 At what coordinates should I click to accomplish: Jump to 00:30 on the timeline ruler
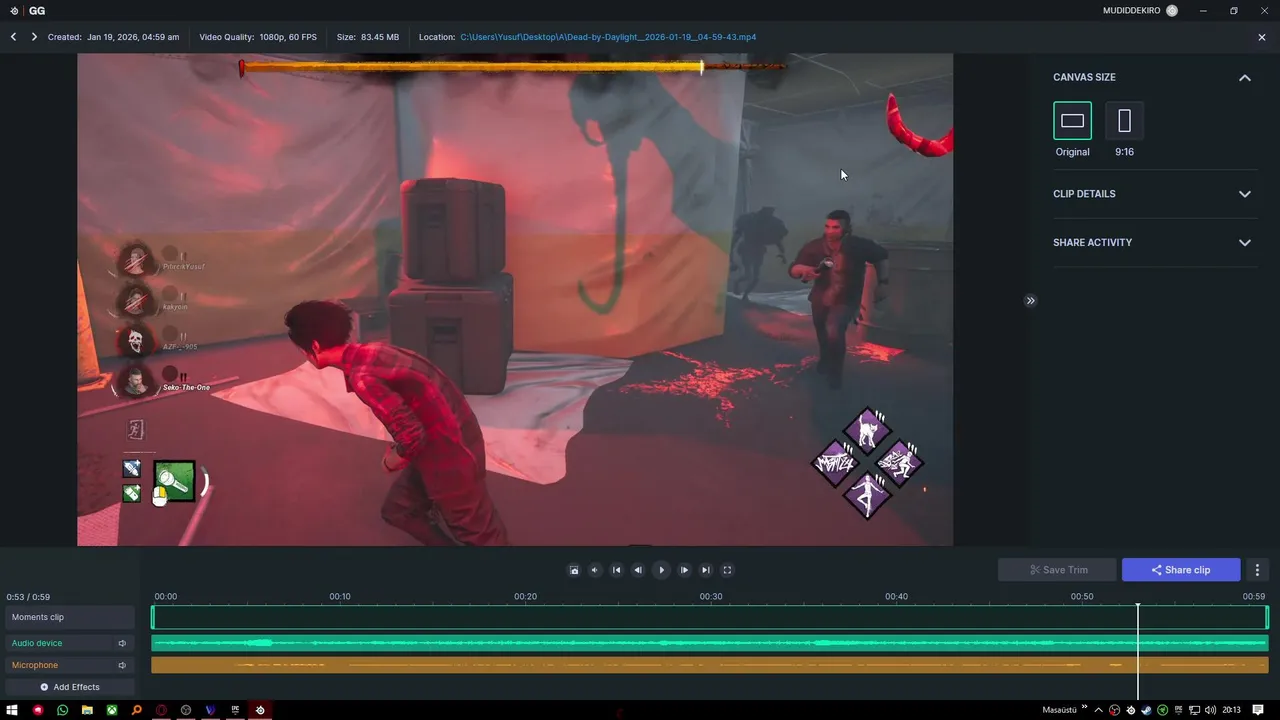[x=710, y=596]
